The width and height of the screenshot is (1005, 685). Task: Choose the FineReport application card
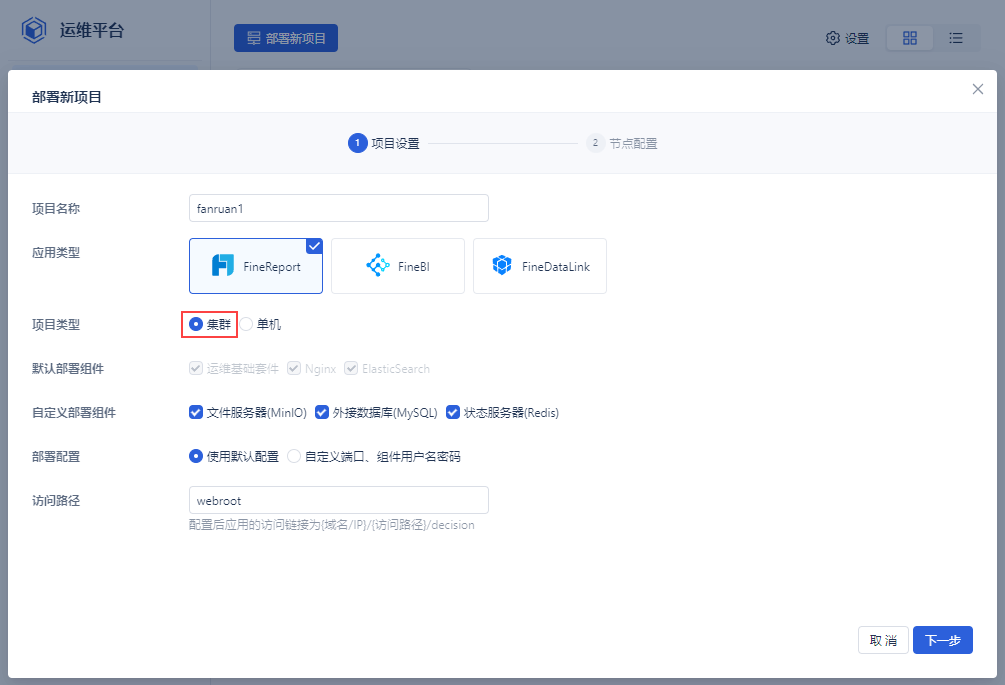pos(256,266)
